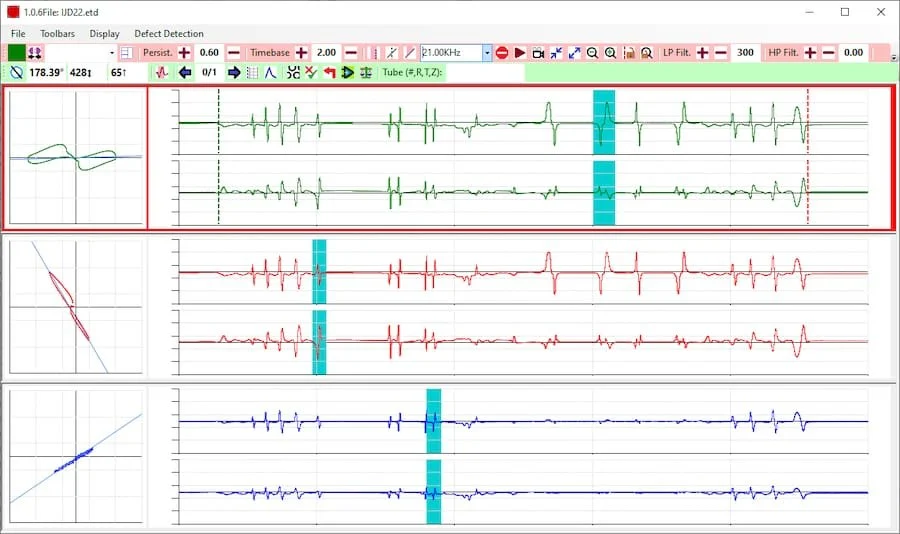The image size is (900, 534).
Task: Click the dashed diagonal line icon
Action: (x=392, y=53)
